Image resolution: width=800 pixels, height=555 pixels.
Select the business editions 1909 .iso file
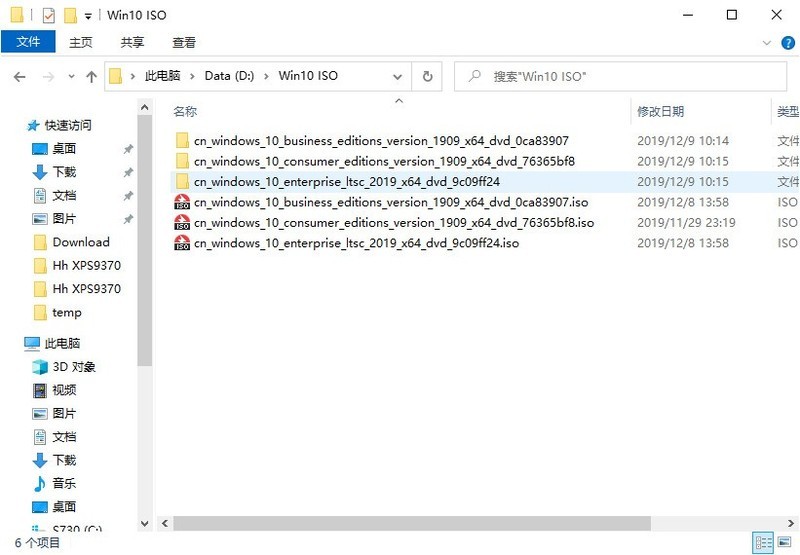click(391, 202)
